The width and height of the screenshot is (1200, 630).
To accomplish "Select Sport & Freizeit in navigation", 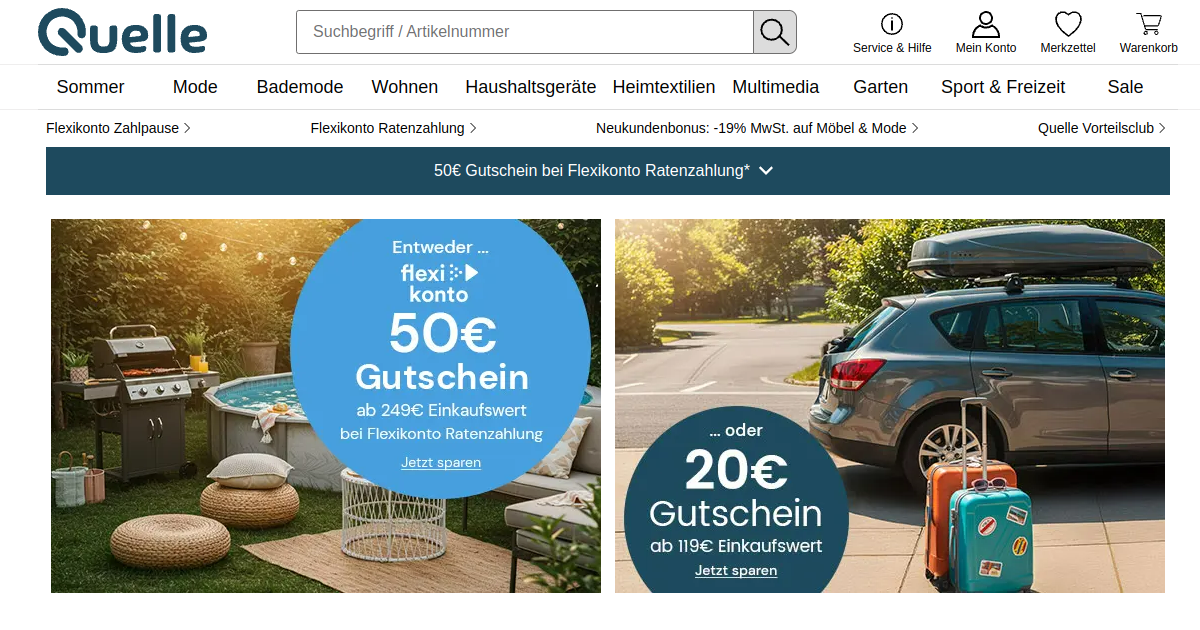I will point(1003,87).
